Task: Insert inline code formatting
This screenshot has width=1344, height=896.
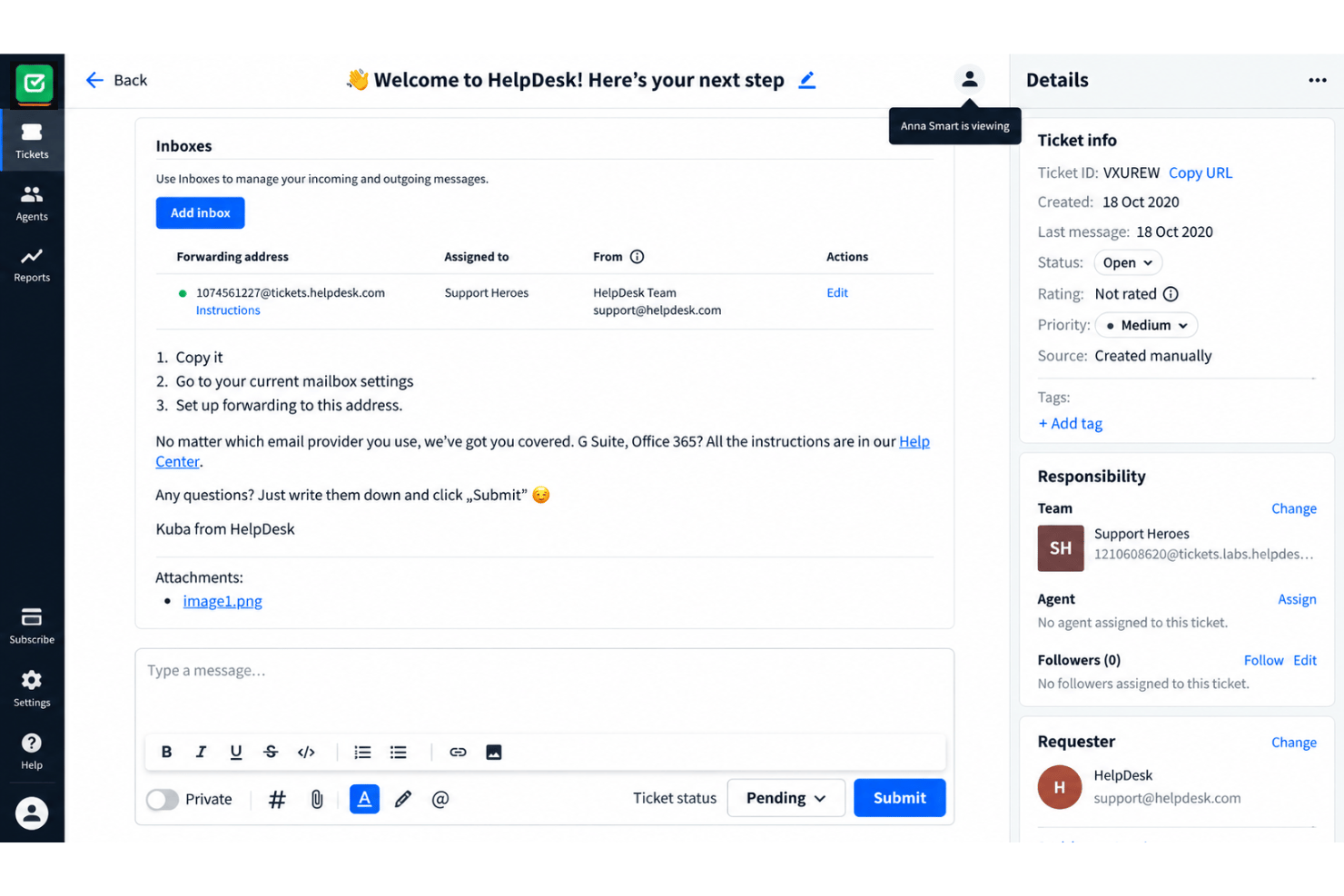Action: 306,752
